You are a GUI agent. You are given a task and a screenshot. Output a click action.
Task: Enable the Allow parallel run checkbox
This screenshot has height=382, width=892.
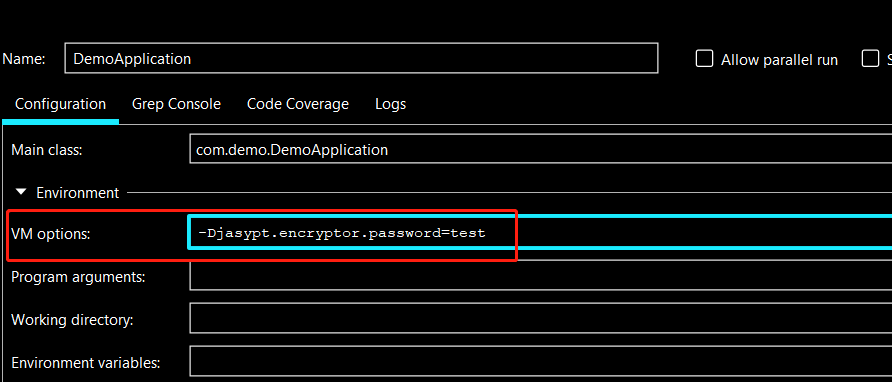pos(704,59)
